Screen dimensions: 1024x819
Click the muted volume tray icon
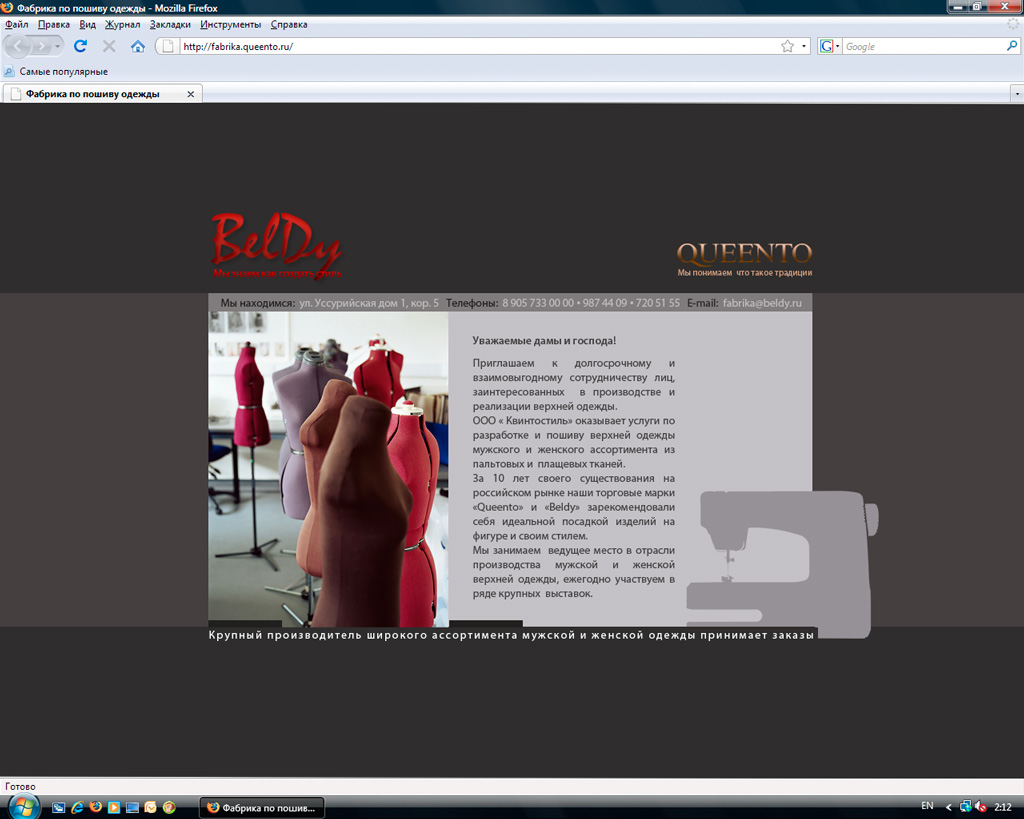coord(980,808)
